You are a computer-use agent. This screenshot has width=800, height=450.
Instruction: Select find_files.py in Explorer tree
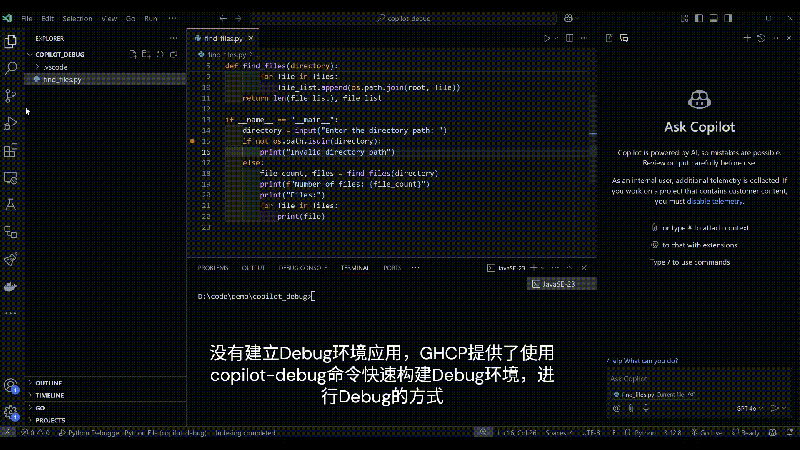[x=105, y=80]
